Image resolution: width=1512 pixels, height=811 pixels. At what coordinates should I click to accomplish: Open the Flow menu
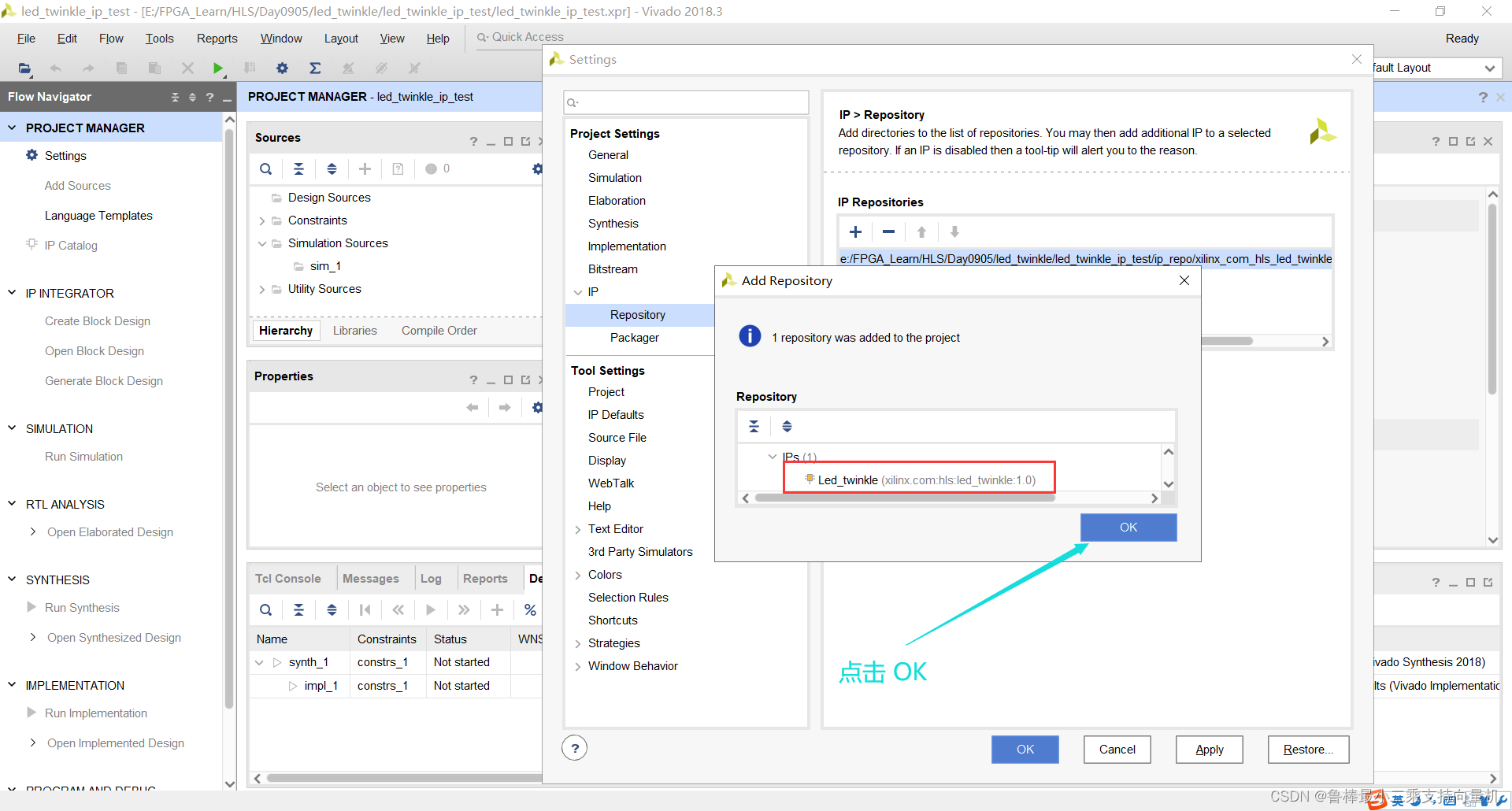click(111, 39)
